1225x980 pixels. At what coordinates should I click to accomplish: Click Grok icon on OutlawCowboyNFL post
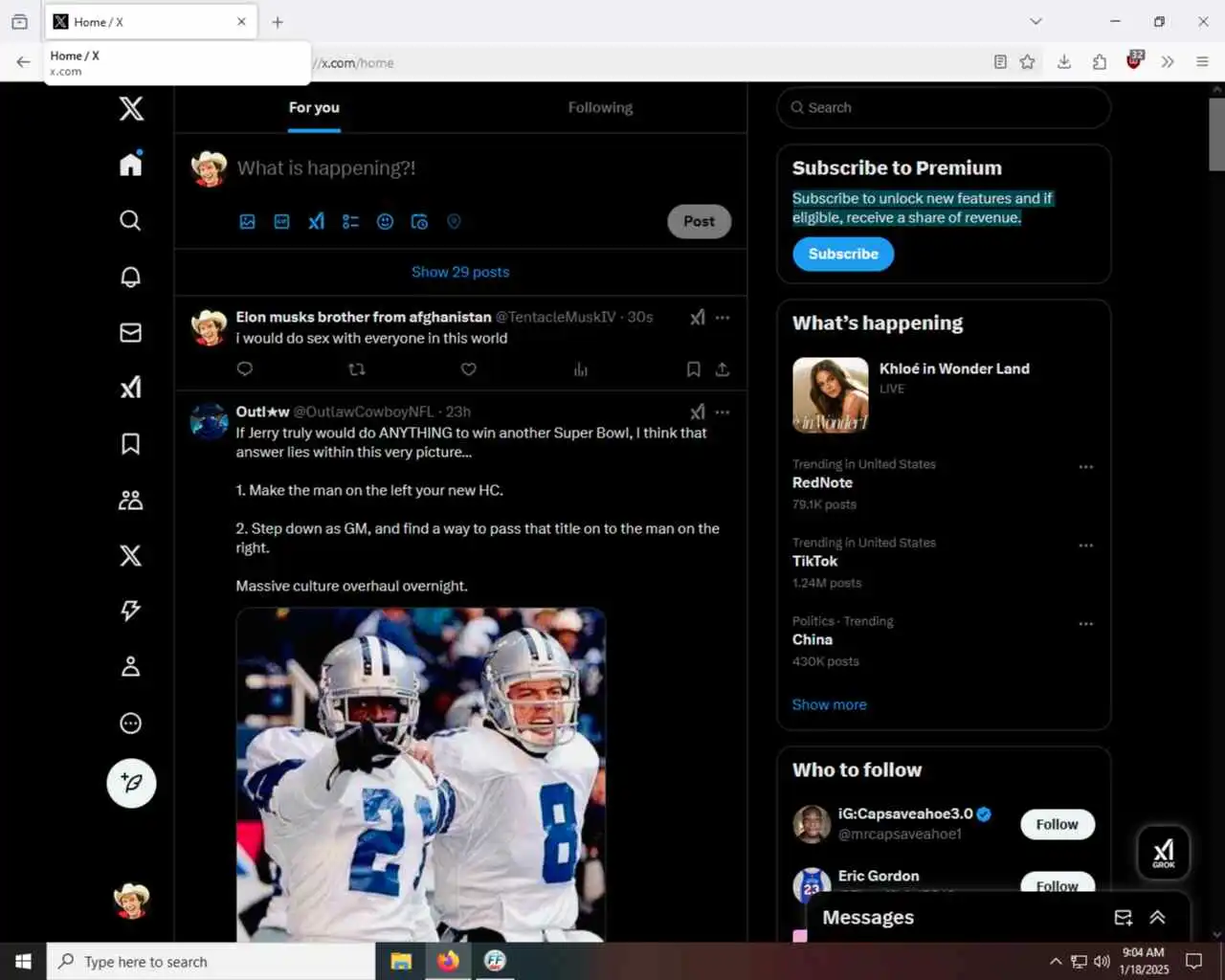(x=698, y=412)
